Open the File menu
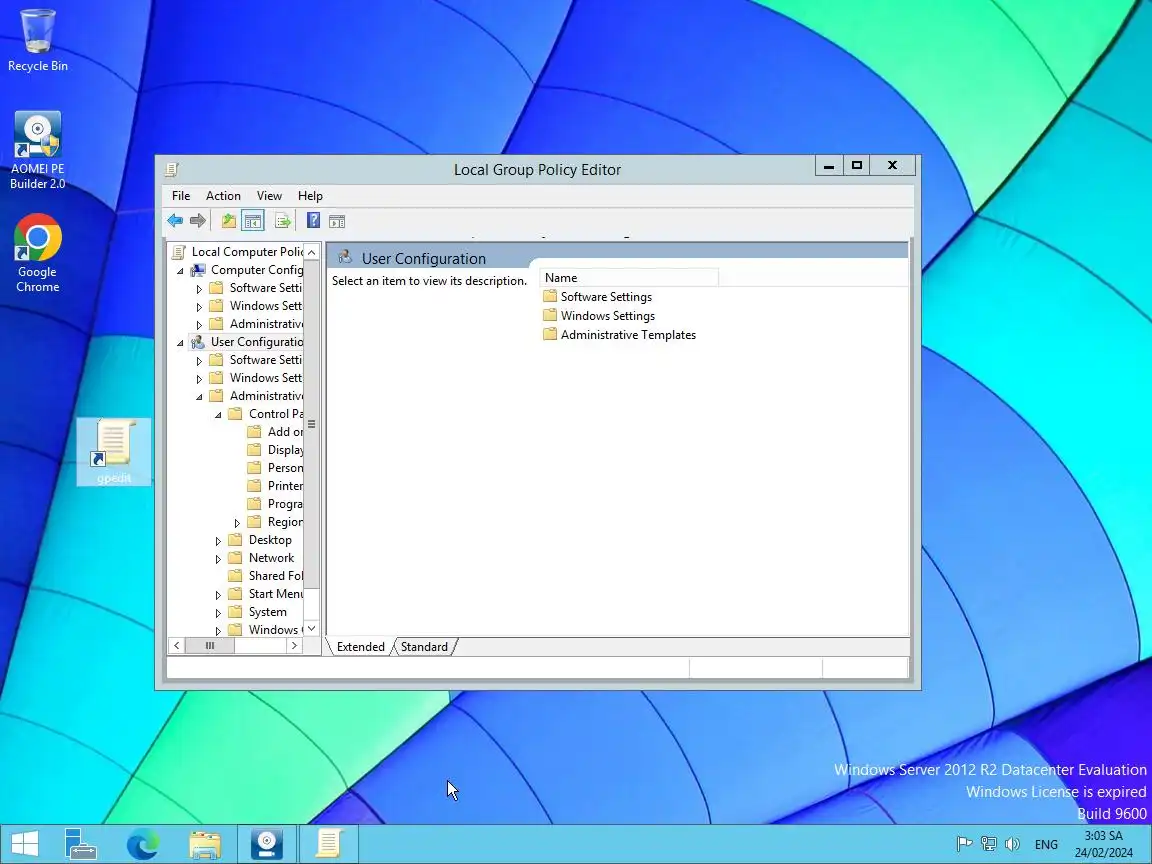This screenshot has height=864, width=1152. (181, 195)
